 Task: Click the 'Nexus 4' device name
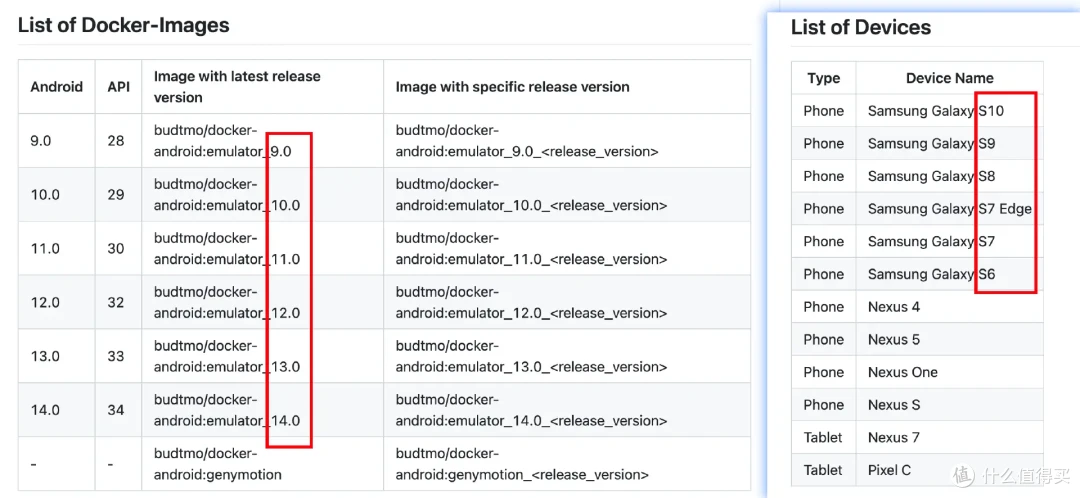pyautogui.click(x=893, y=307)
